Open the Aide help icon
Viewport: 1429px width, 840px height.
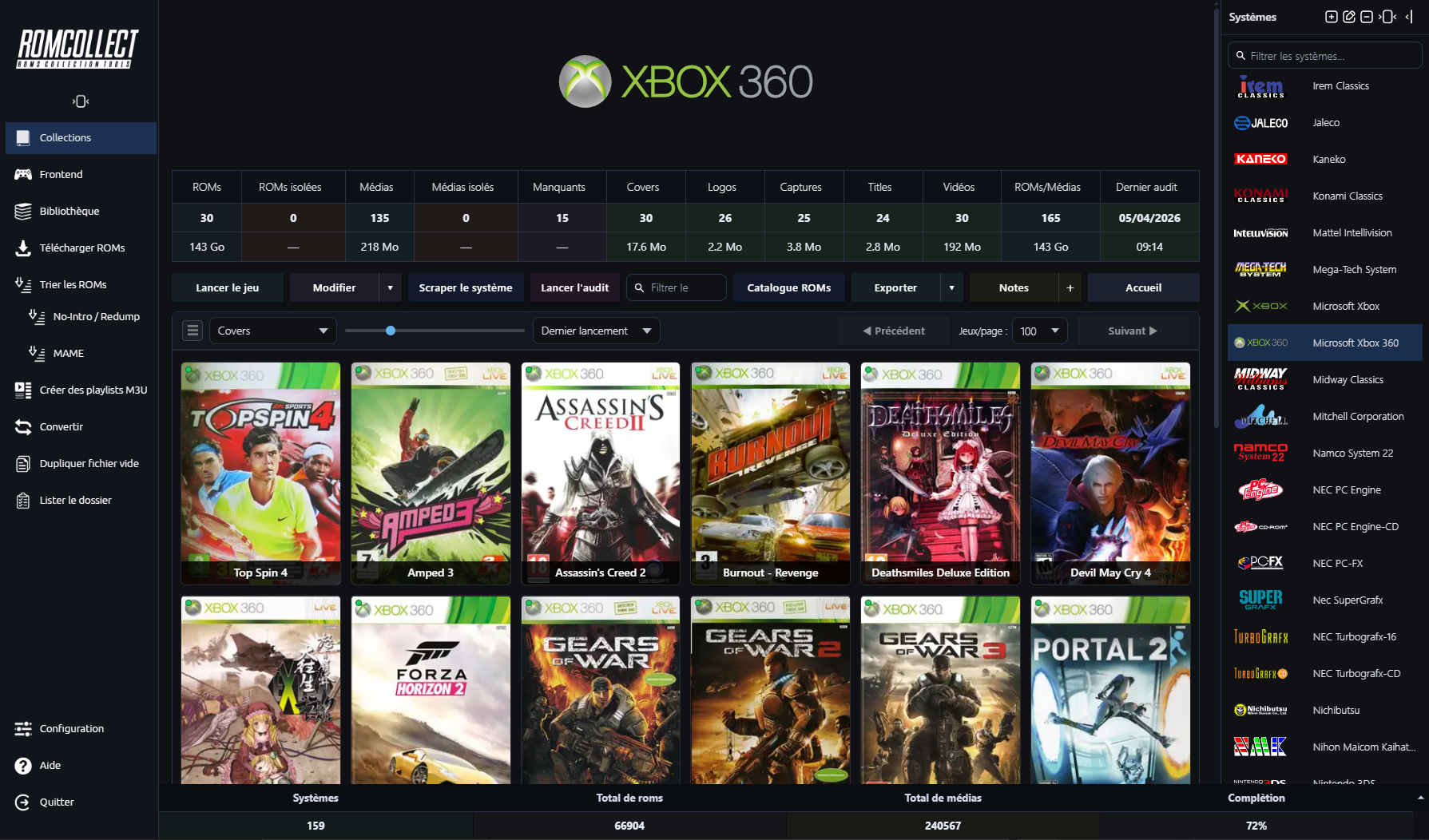click(23, 765)
